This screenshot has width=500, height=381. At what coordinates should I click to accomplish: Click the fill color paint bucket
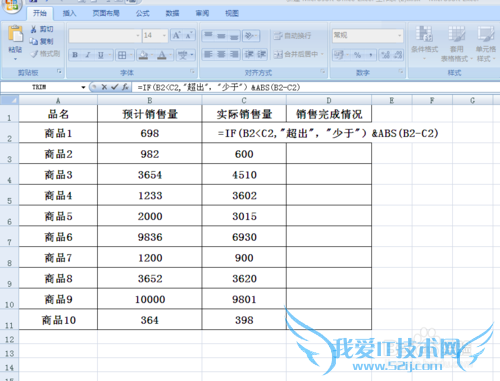click(x=143, y=55)
